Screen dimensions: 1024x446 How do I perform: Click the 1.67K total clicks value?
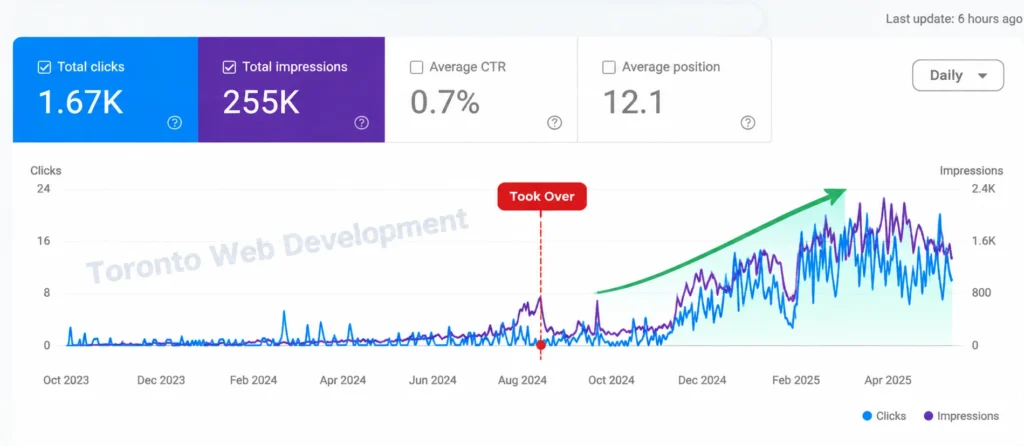coord(80,103)
